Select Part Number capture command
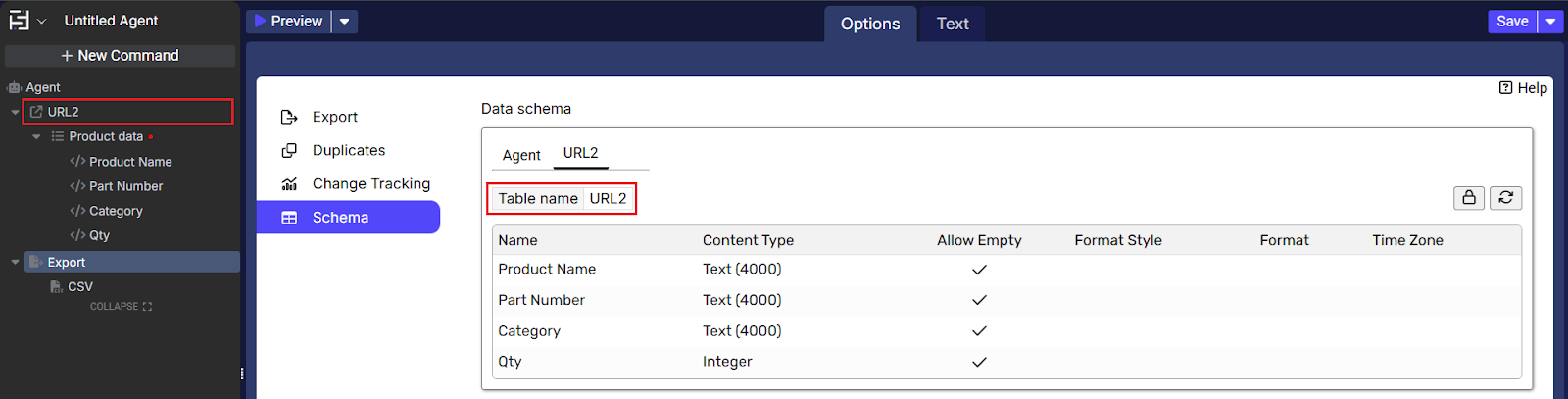The image size is (1568, 399). (125, 186)
